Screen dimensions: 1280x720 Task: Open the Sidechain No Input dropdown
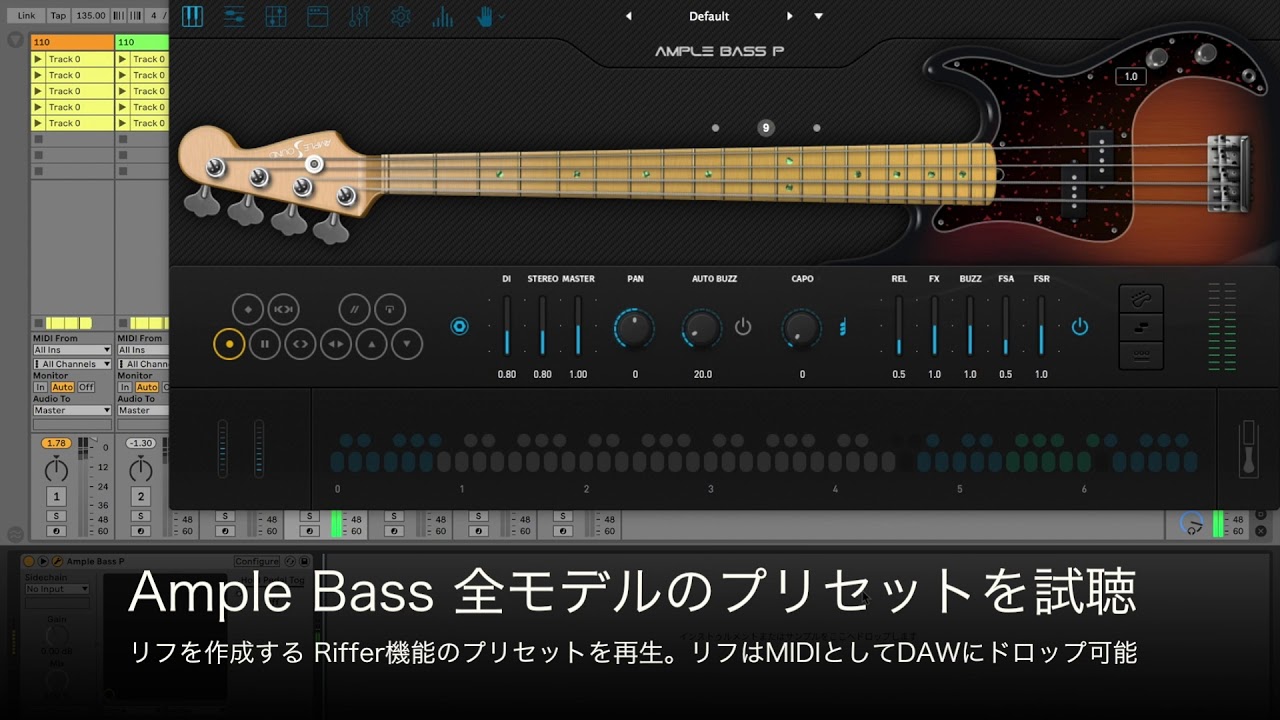(x=57, y=589)
